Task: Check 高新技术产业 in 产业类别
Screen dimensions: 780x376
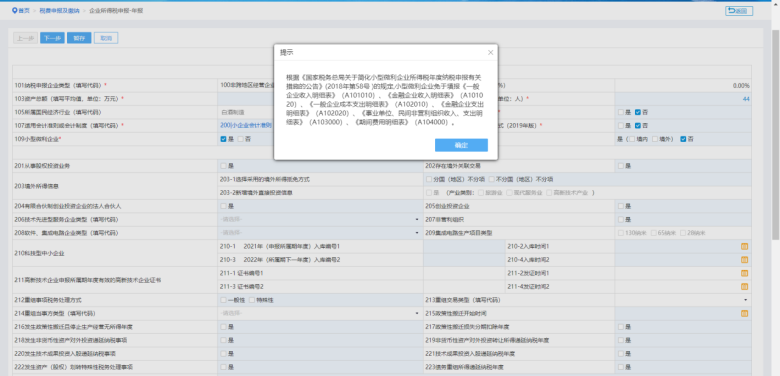Action: (549, 192)
